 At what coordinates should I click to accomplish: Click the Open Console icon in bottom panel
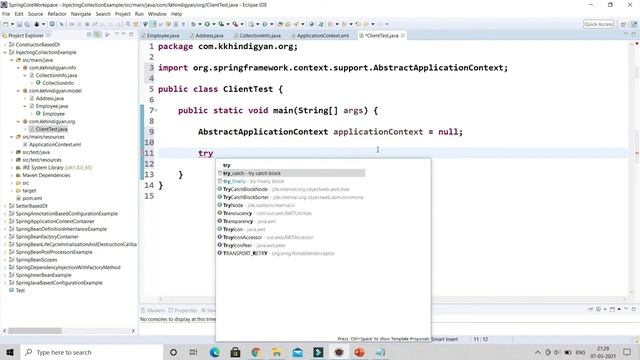[612, 309]
